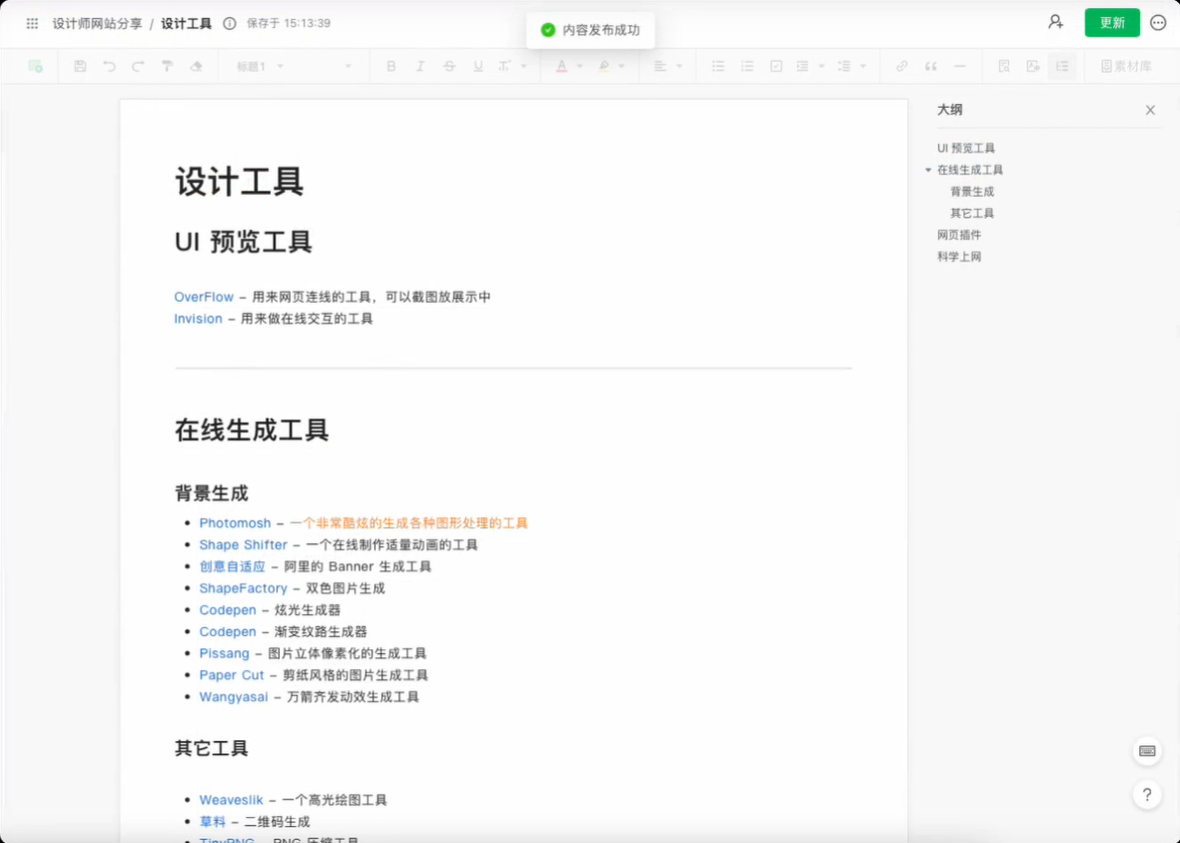Toggle strikethrough formatting
This screenshot has width=1180, height=843.
coord(449,66)
